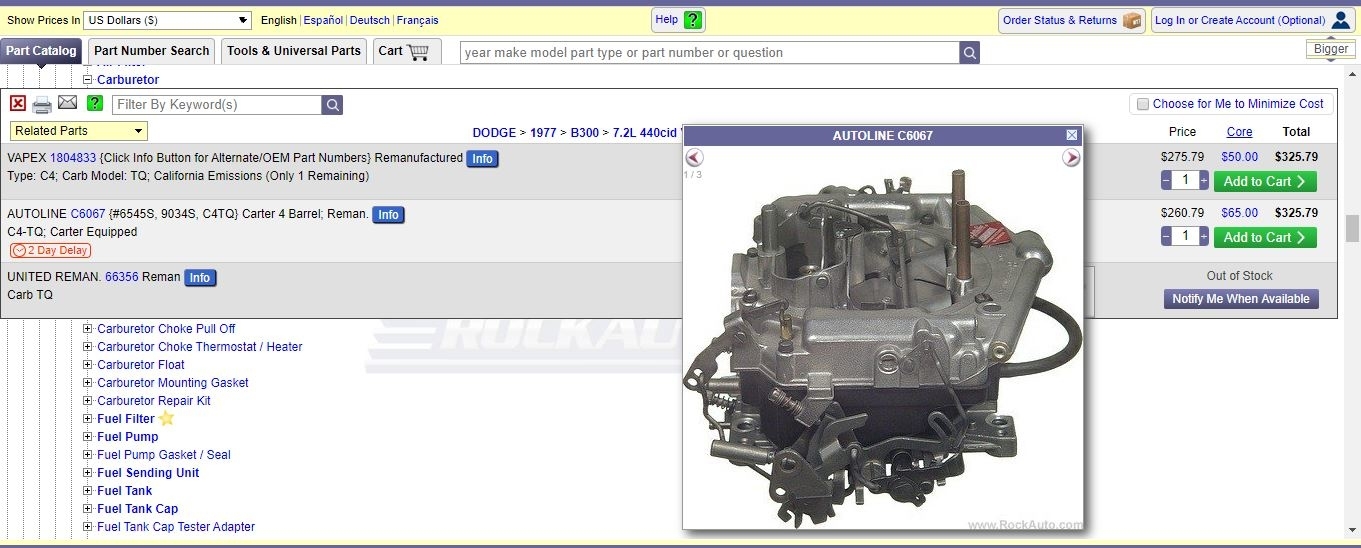This screenshot has width=1361, height=548.
Task: Expand the Fuel Pump category
Action: coord(88,437)
